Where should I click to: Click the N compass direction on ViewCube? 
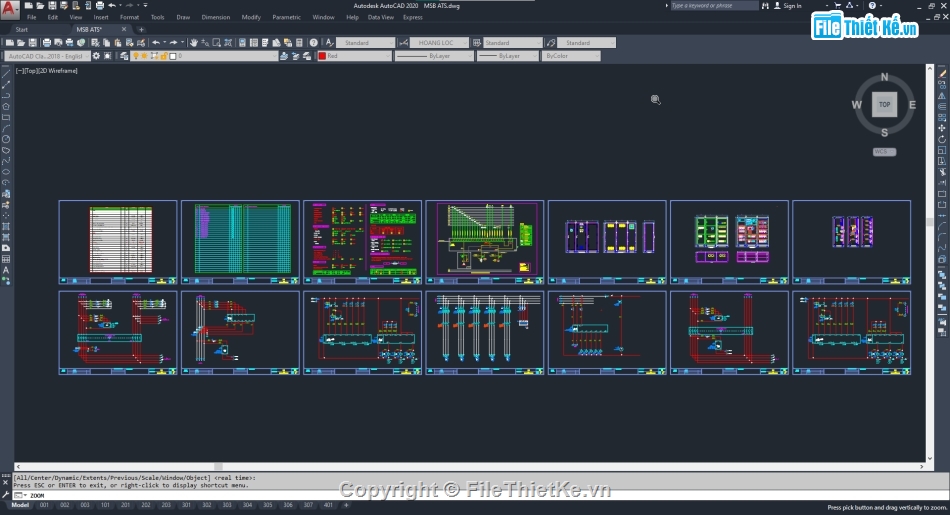tap(885, 77)
